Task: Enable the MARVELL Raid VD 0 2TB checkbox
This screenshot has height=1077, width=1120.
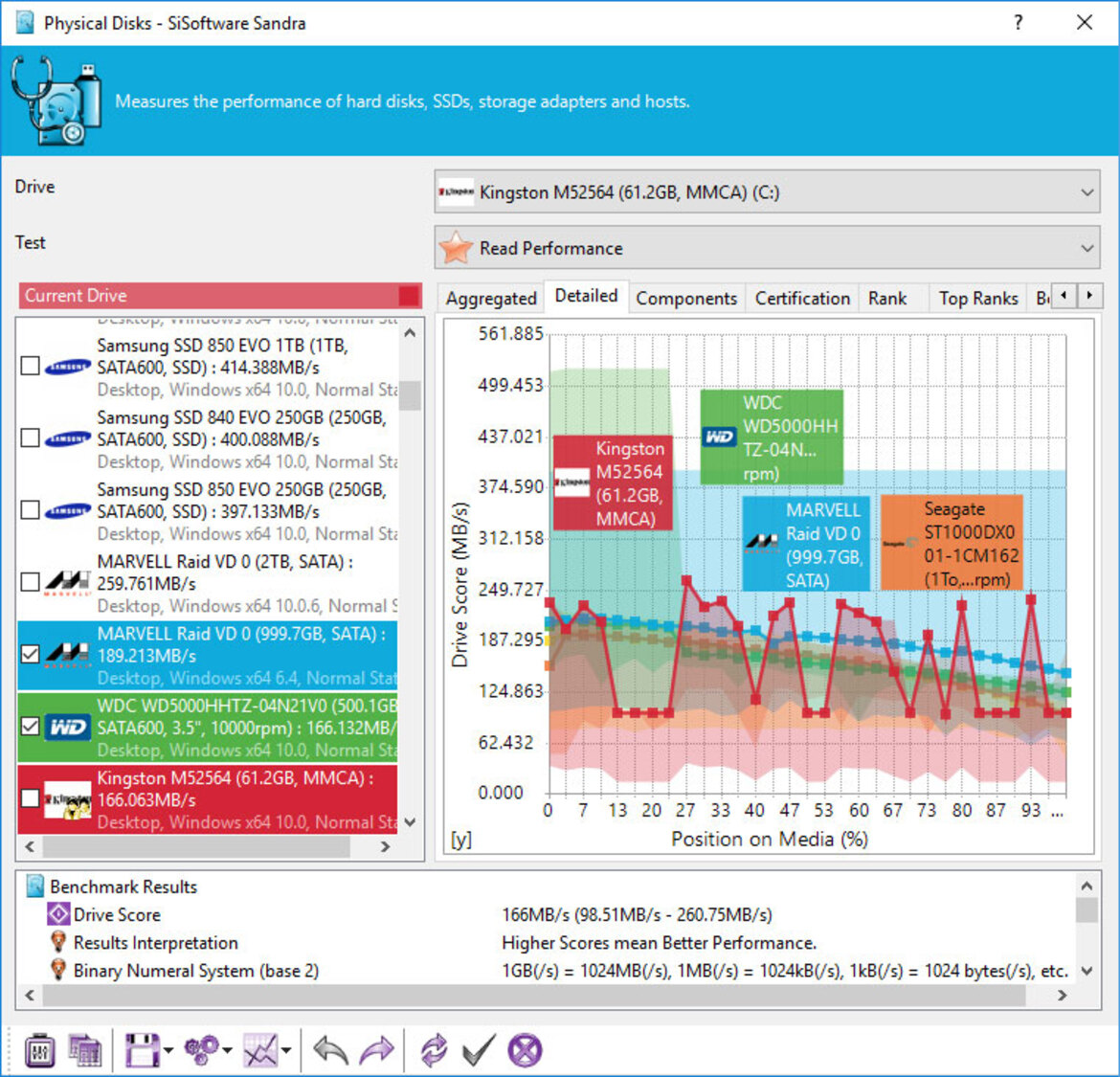Action: point(30,582)
